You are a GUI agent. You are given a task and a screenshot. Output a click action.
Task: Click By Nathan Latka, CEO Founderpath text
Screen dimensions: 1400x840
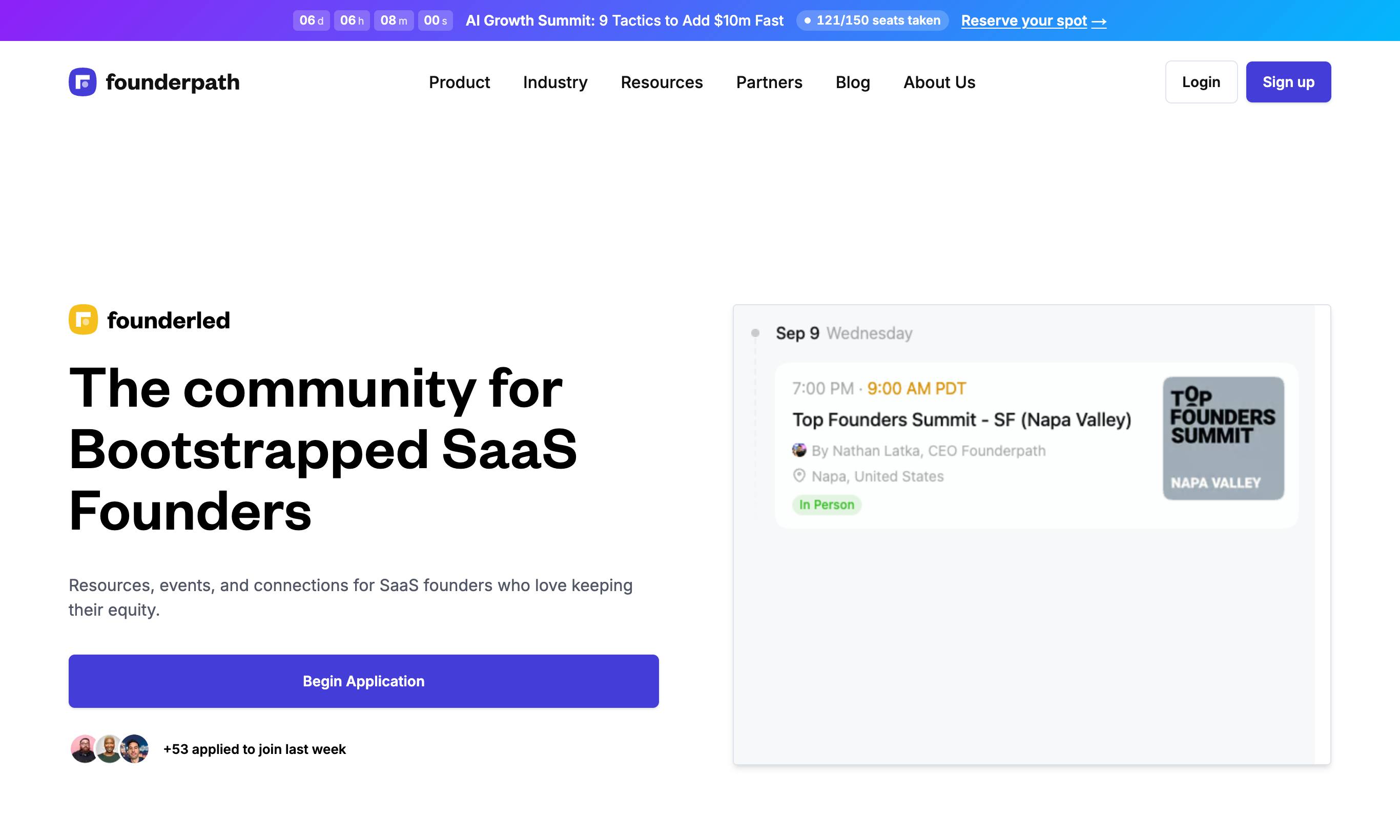[928, 451]
